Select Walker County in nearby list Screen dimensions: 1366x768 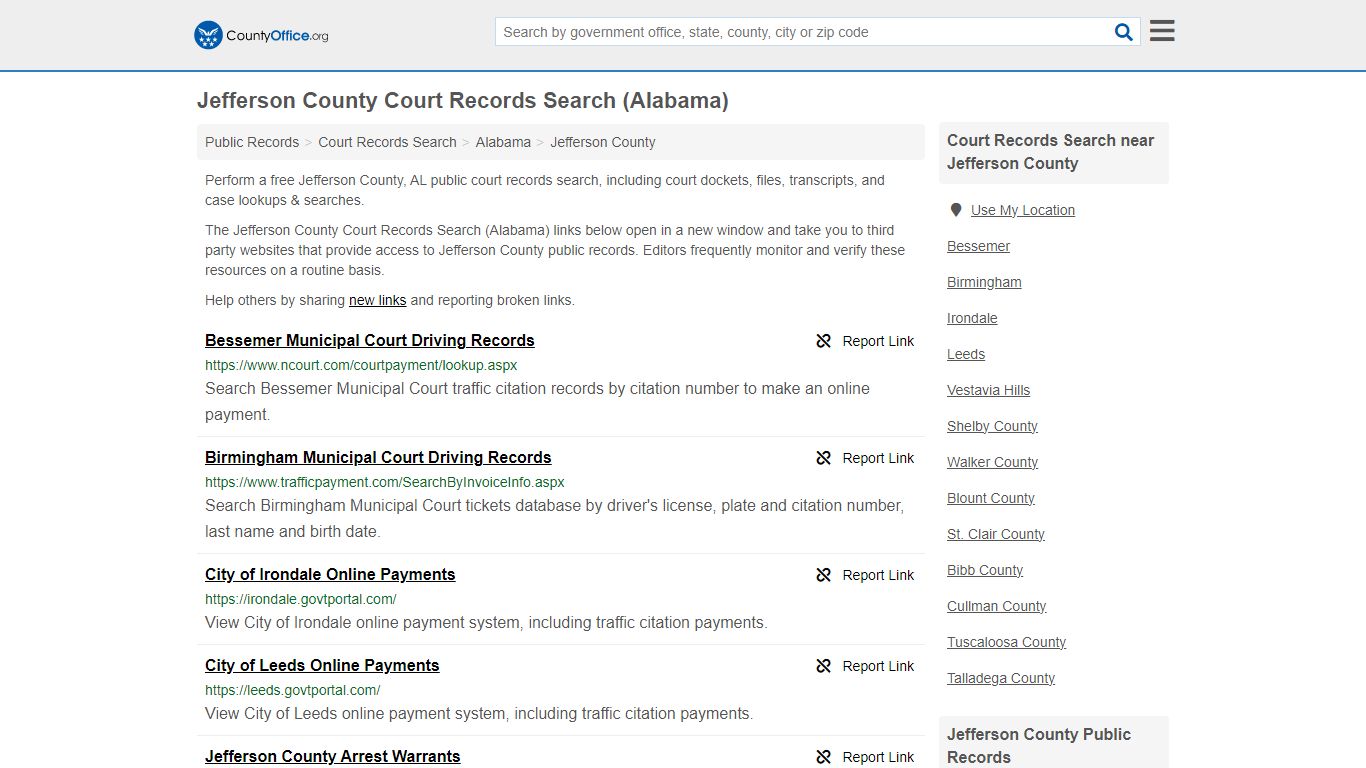[x=993, y=462]
